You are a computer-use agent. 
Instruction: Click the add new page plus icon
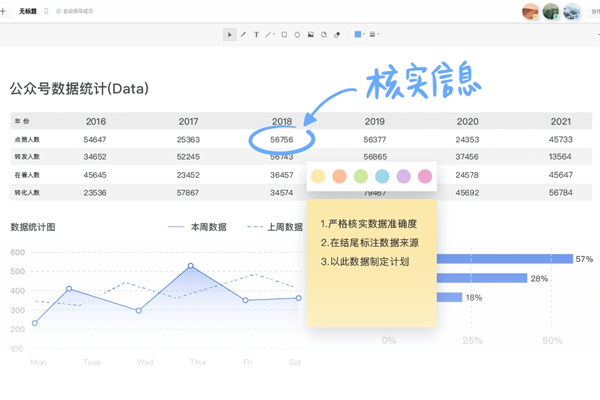tap(4, 9)
